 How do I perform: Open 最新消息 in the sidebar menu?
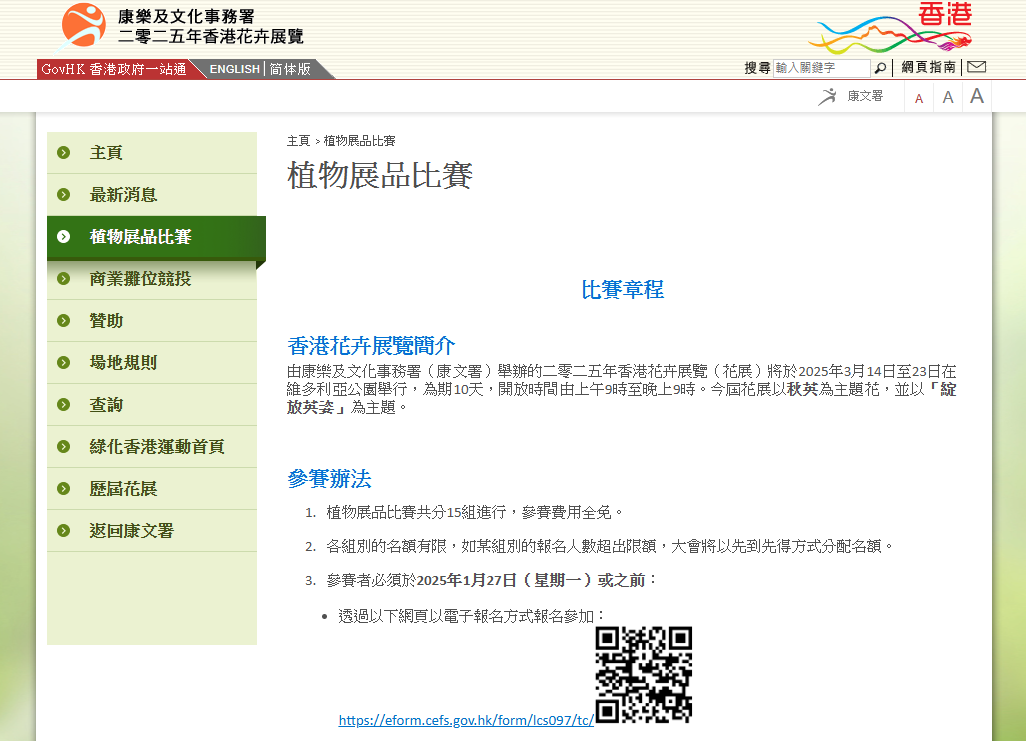[x=123, y=195]
